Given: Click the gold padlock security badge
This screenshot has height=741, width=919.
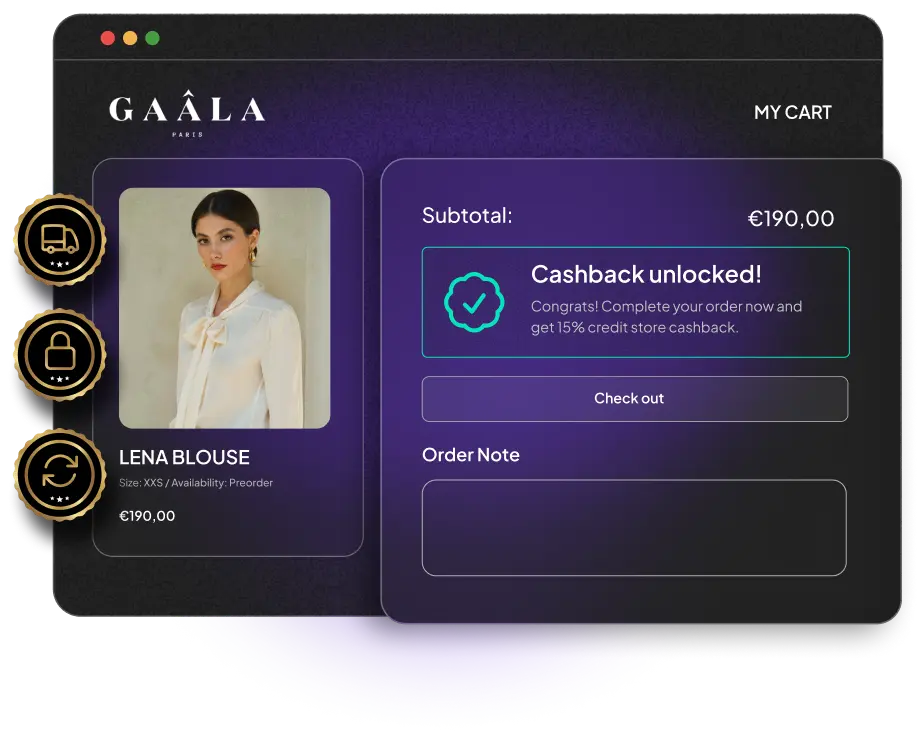Looking at the screenshot, I should coord(60,355).
